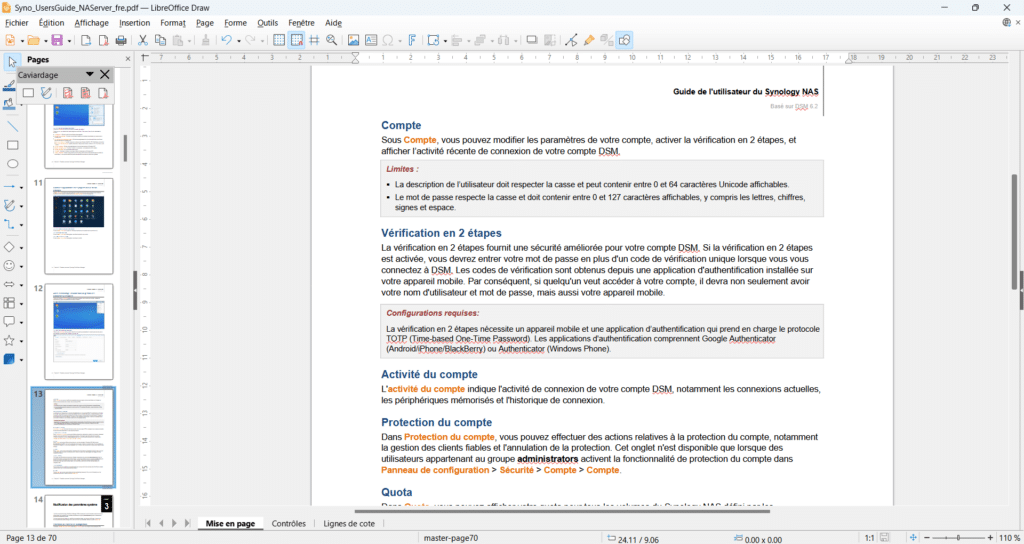Open the Block Arrows dropdown arrow
This screenshot has height=544, width=1024.
point(22,285)
